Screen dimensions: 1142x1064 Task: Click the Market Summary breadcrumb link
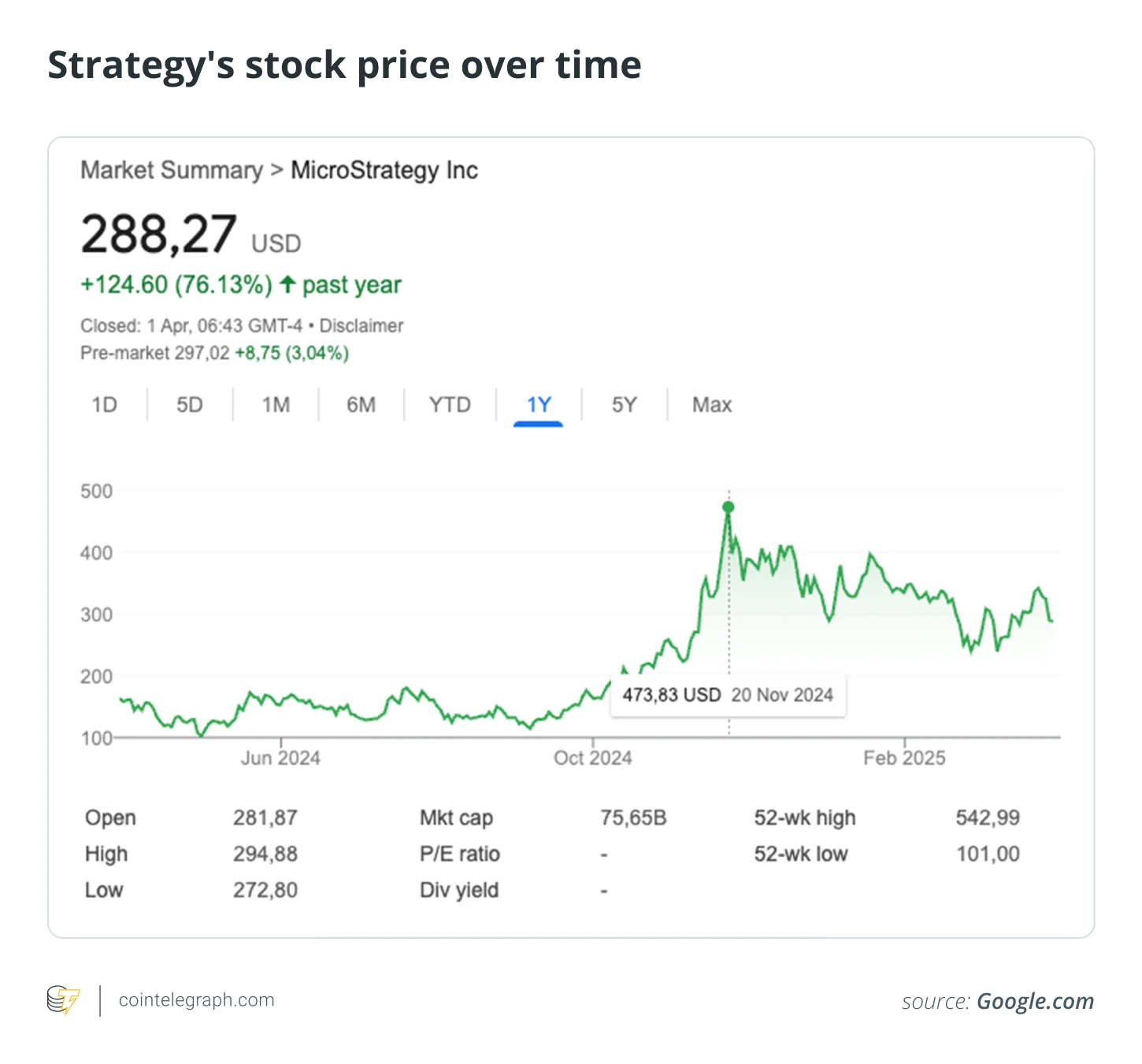[x=172, y=170]
